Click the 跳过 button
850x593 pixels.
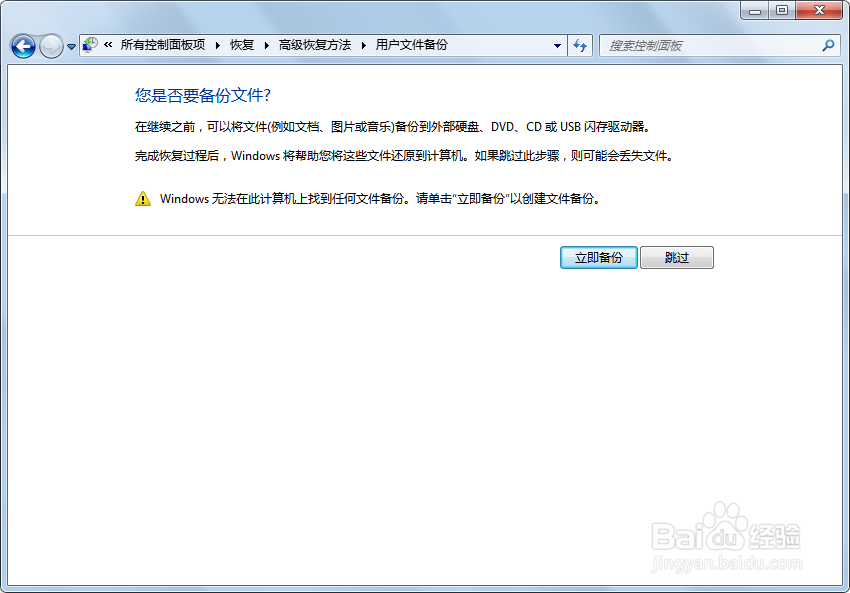coord(676,257)
